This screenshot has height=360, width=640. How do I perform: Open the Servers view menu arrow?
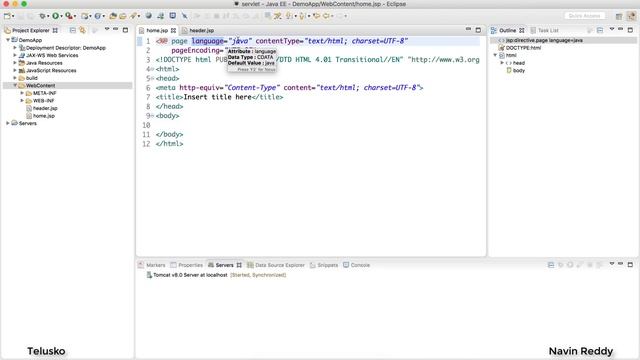612,264
